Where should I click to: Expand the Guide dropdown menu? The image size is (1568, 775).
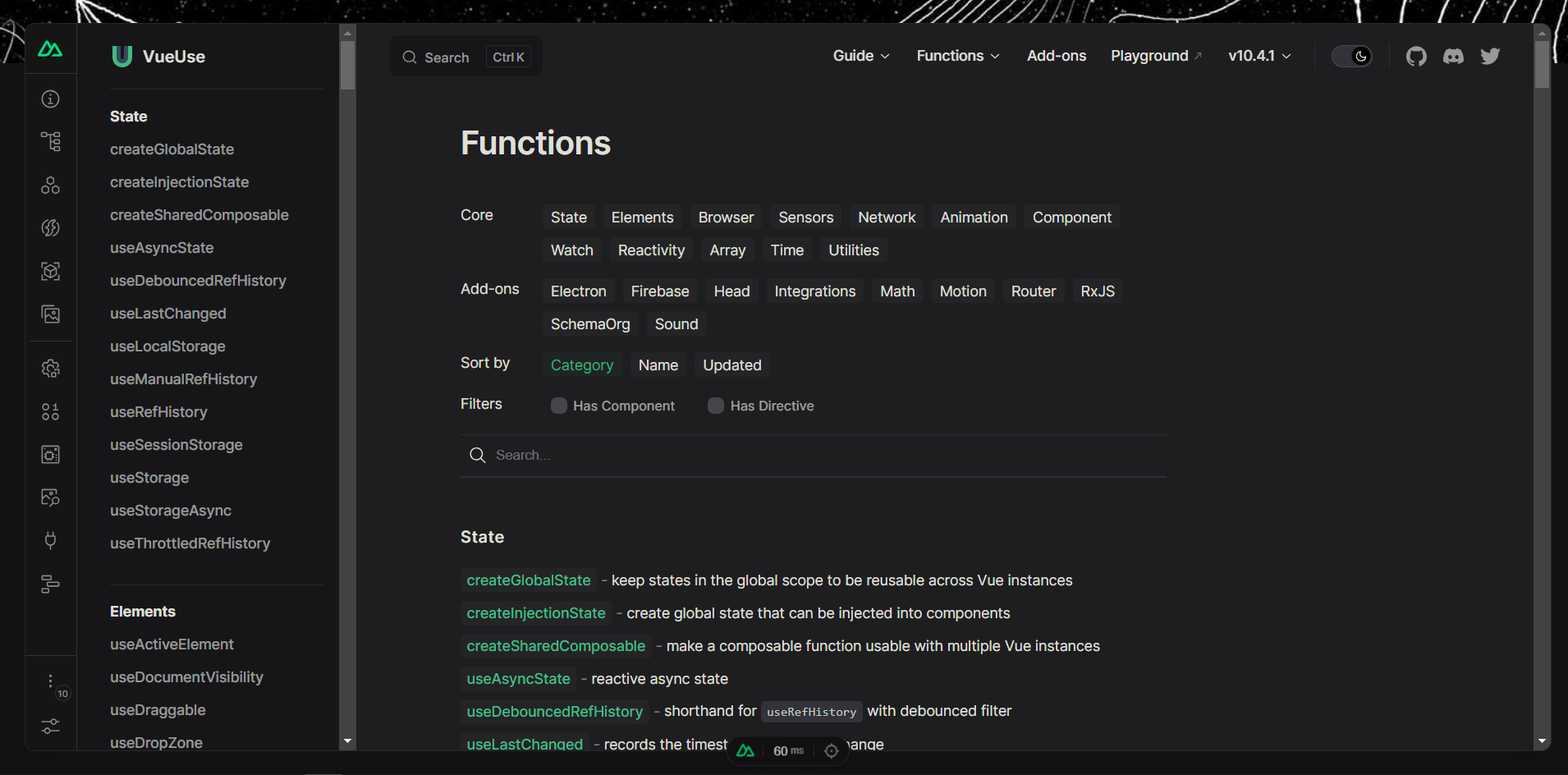pos(861,56)
